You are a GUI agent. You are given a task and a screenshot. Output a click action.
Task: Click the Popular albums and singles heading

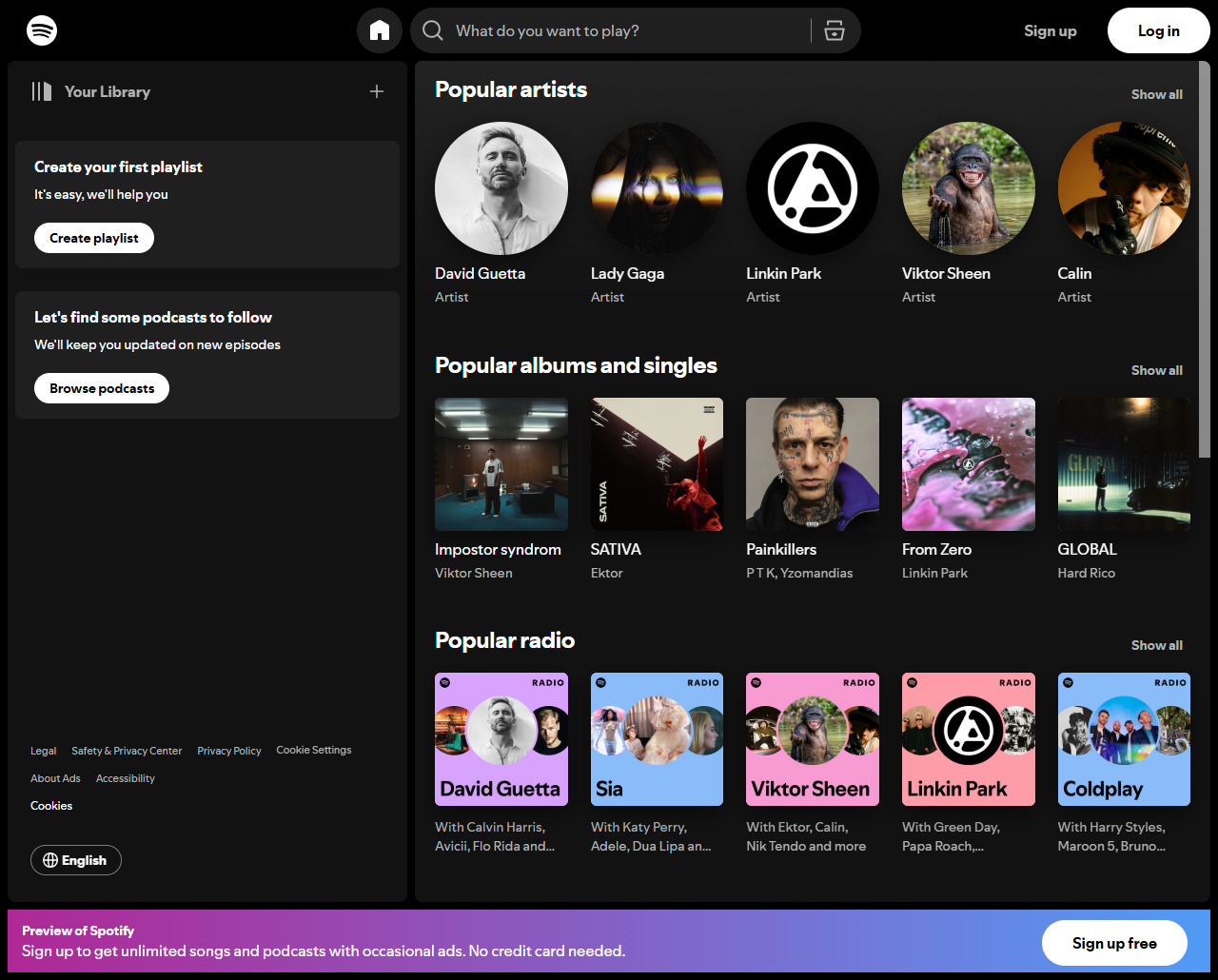[576, 365]
